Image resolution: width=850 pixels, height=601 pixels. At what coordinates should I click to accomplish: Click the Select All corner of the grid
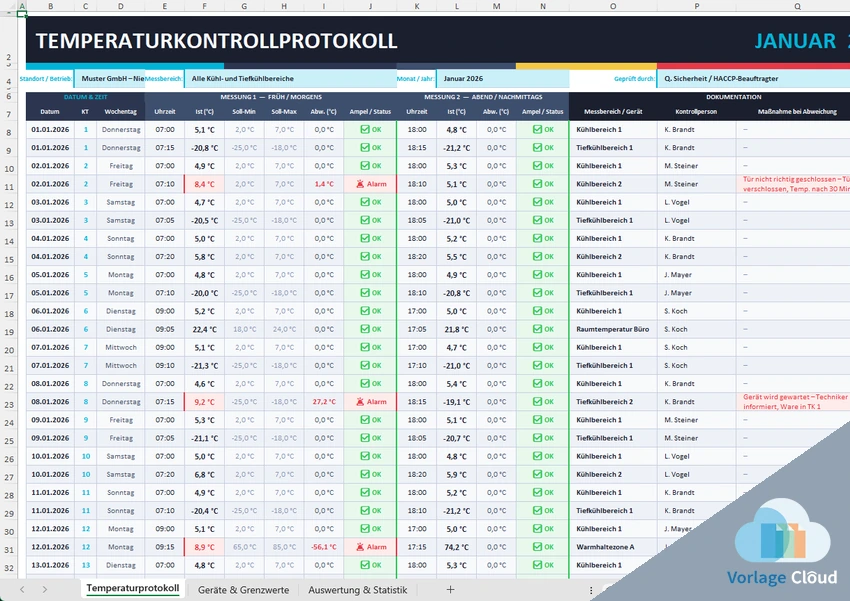click(8, 7)
